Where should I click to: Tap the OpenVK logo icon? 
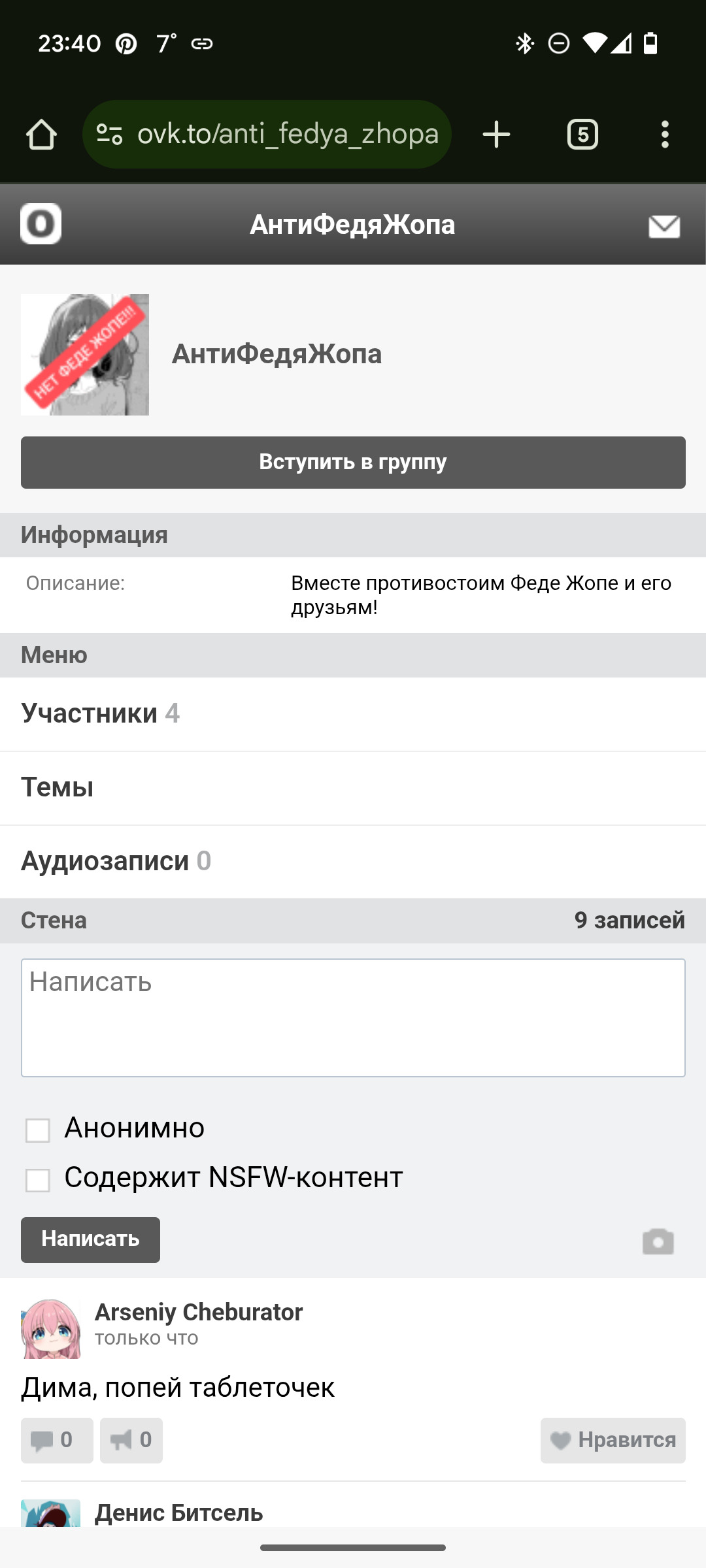coord(41,224)
